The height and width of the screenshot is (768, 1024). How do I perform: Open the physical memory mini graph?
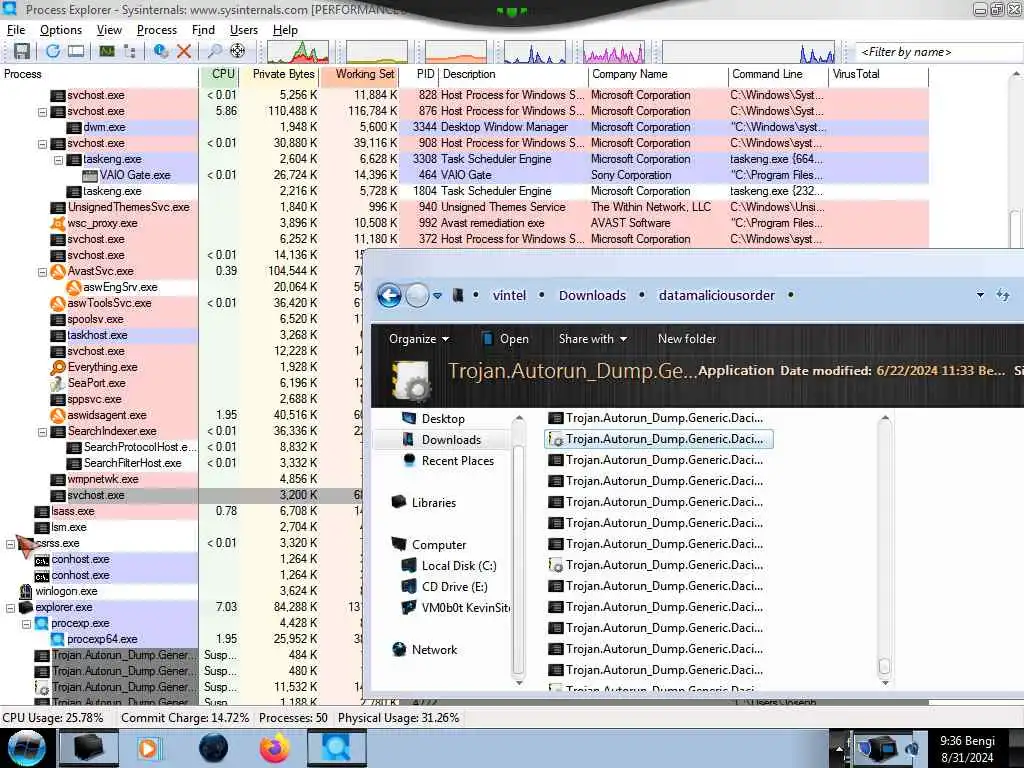point(456,52)
